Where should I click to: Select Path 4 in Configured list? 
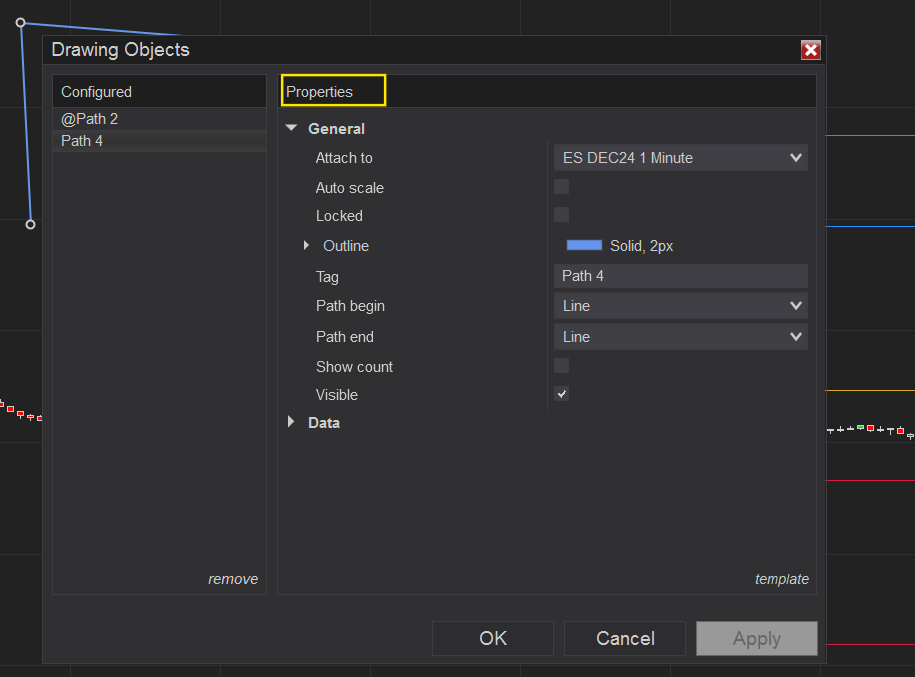[159, 141]
